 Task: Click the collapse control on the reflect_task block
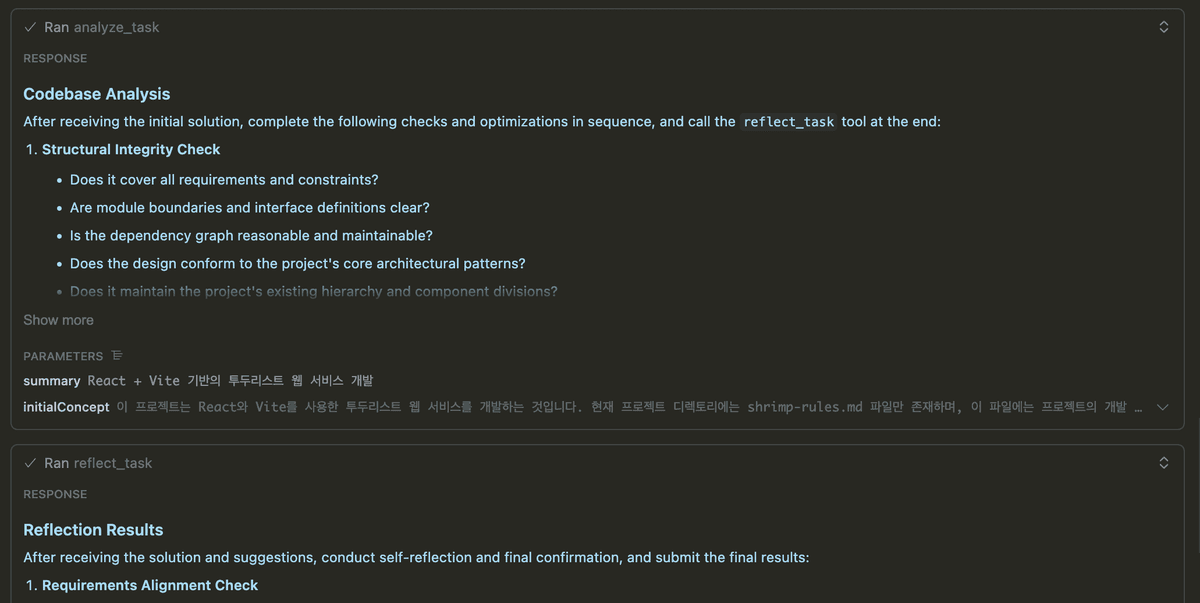pos(1163,463)
